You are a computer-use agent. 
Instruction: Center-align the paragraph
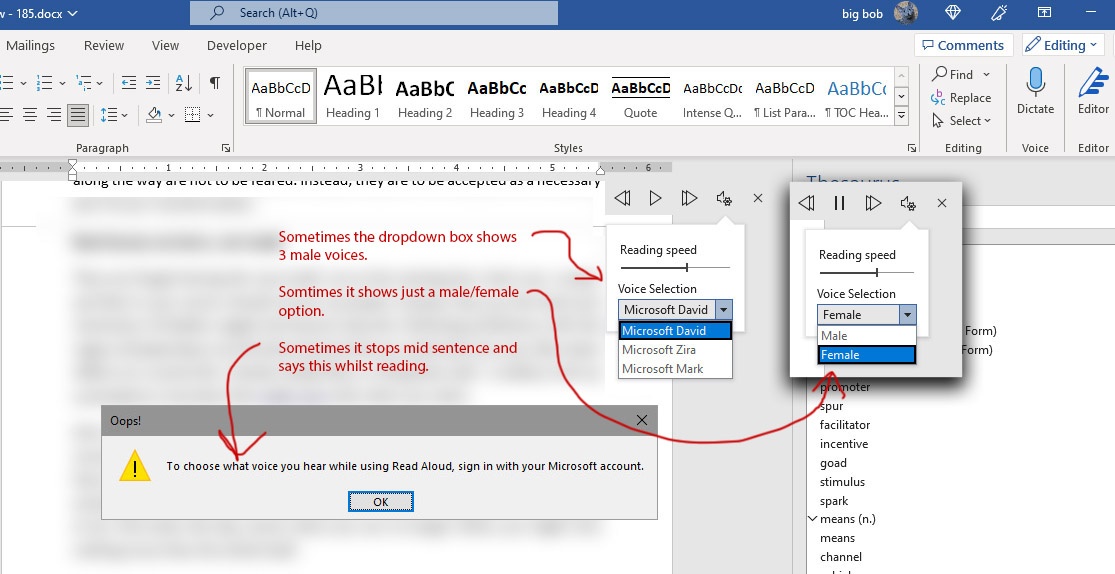coord(30,115)
